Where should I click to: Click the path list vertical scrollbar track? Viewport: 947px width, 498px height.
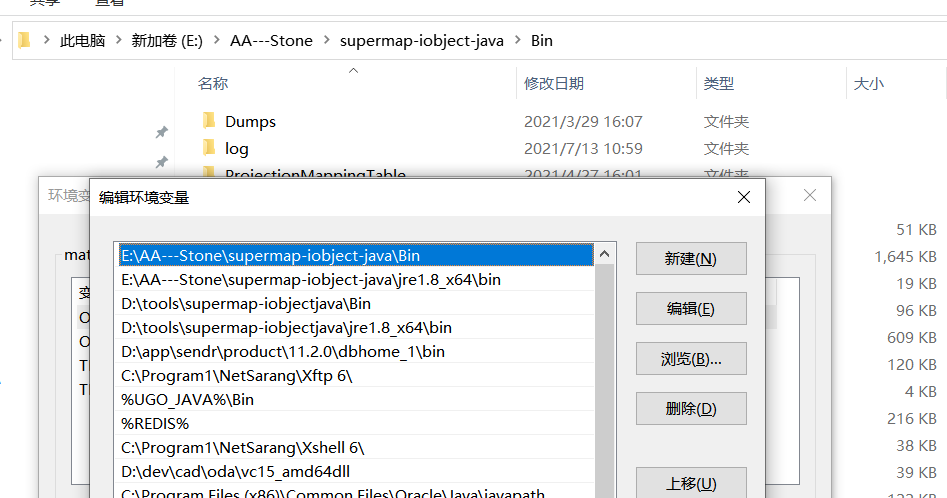tap(605, 380)
